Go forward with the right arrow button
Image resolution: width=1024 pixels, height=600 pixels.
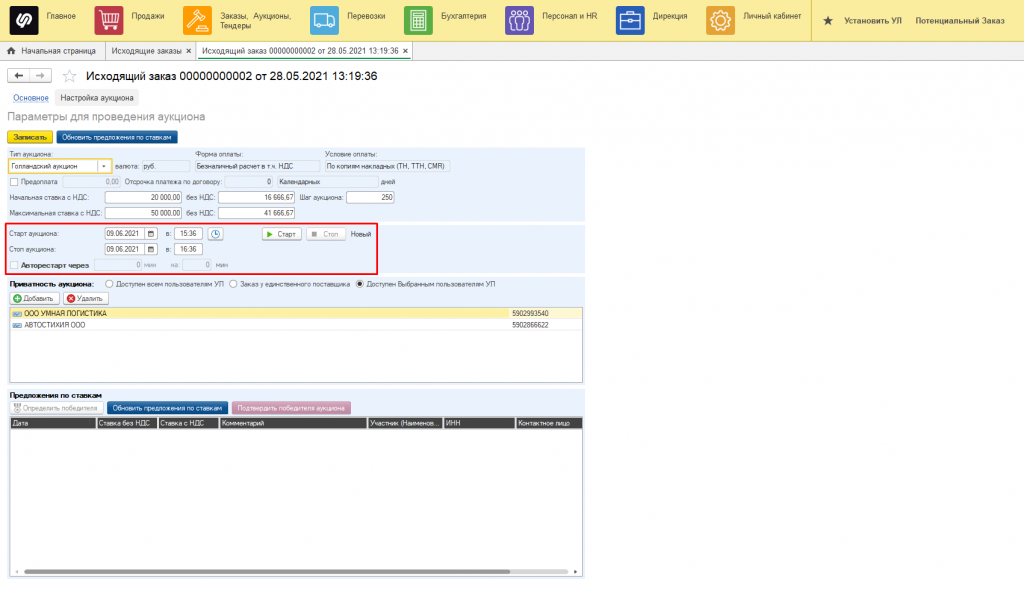(40, 76)
